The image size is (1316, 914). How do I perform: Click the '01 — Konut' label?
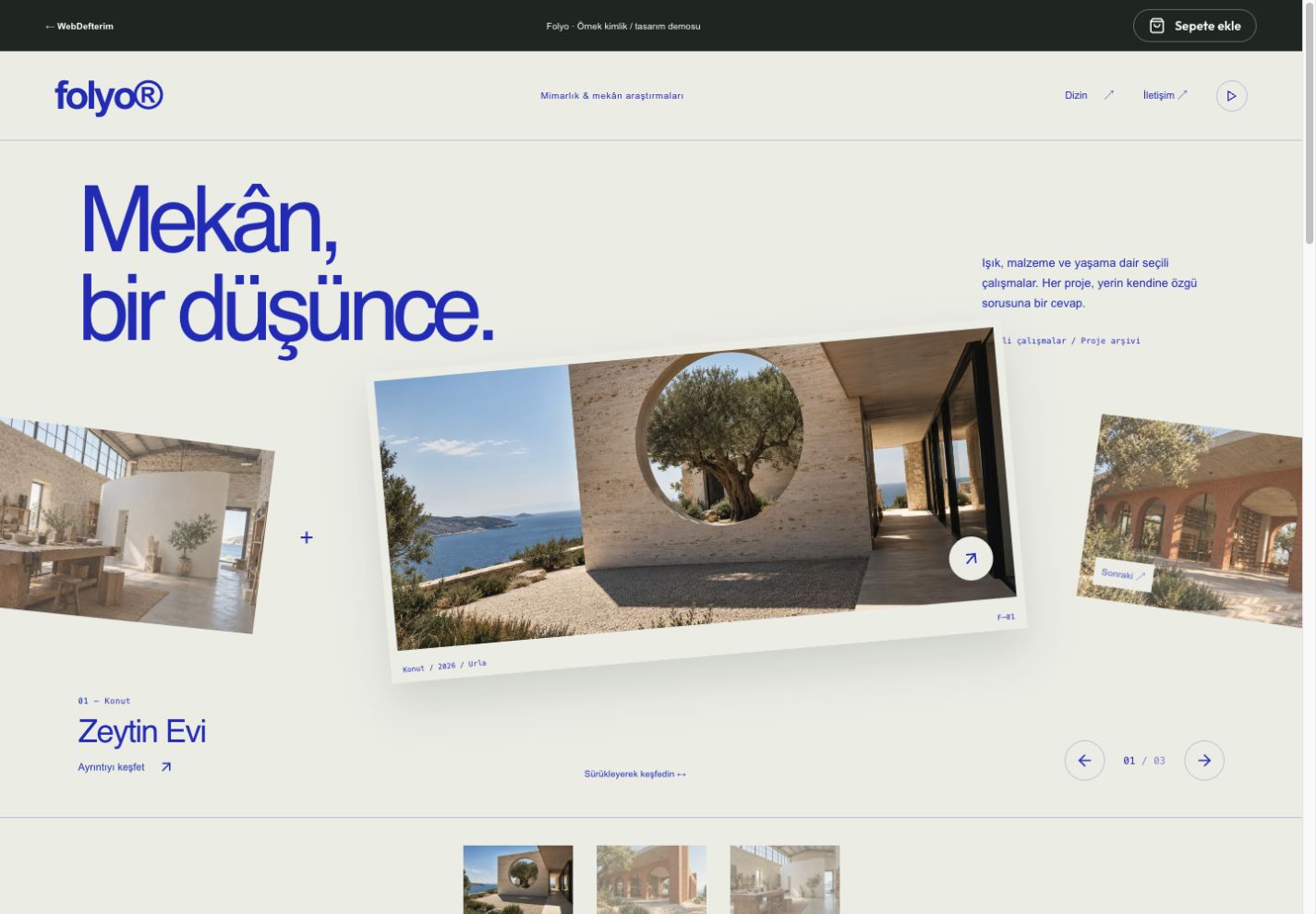(x=104, y=701)
